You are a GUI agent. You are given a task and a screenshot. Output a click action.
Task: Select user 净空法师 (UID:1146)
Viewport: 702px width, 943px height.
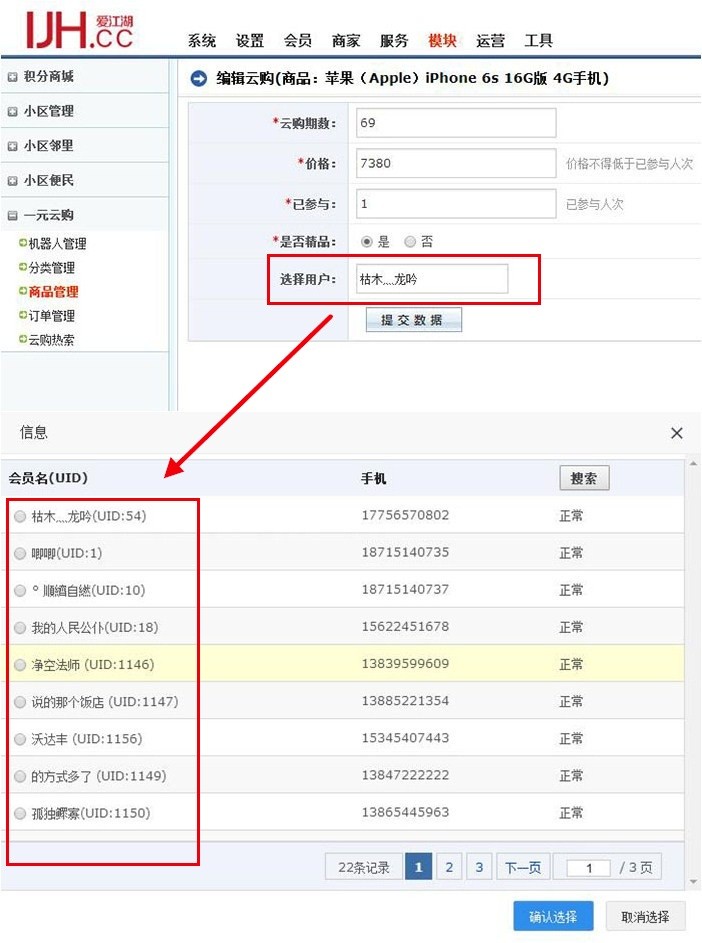pyautogui.click(x=20, y=665)
